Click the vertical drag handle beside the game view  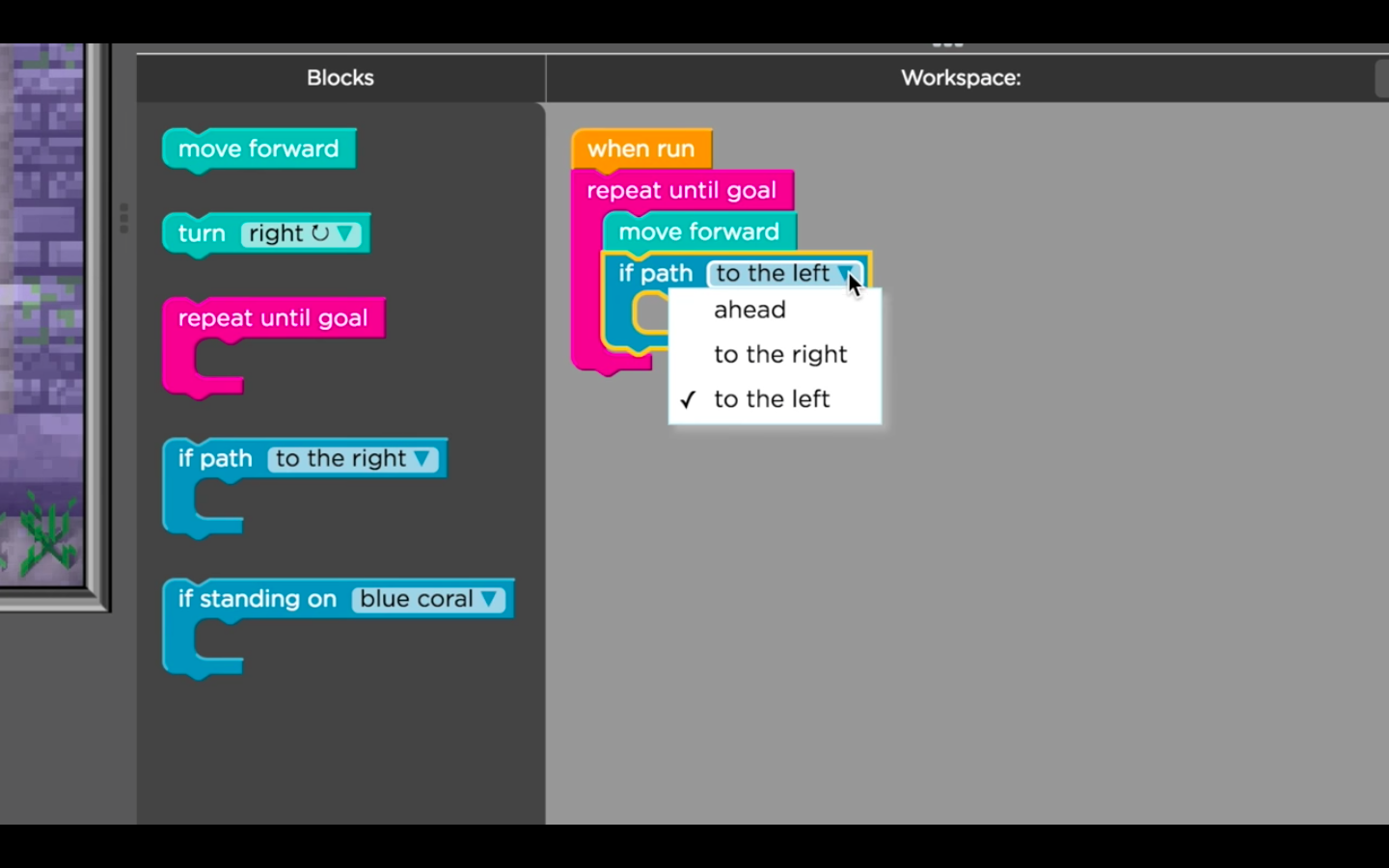coord(123,218)
